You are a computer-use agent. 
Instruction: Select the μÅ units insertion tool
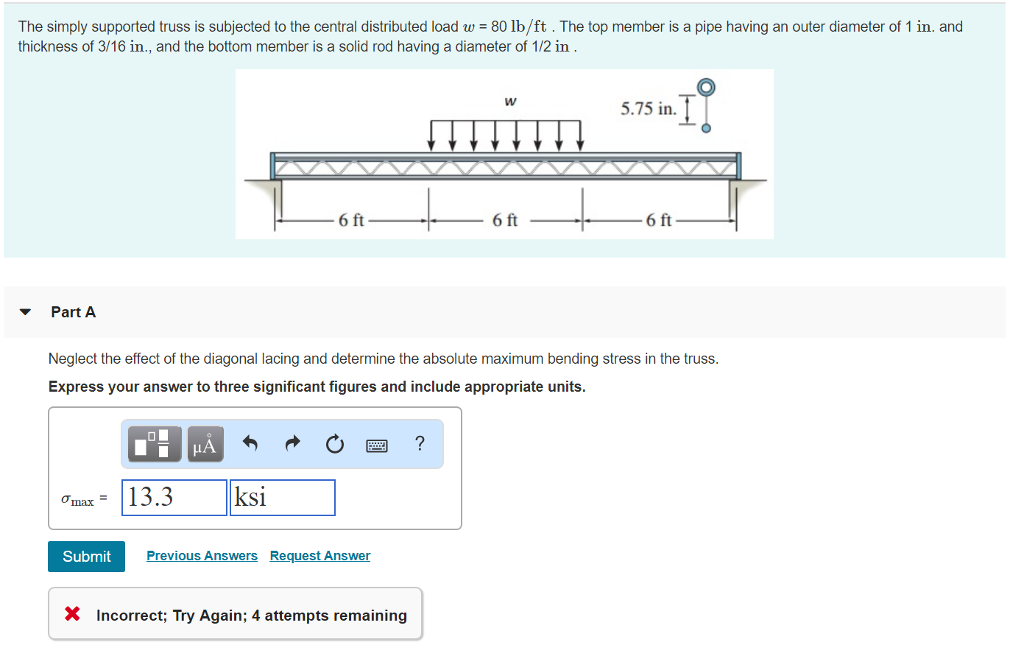pyautogui.click(x=203, y=443)
